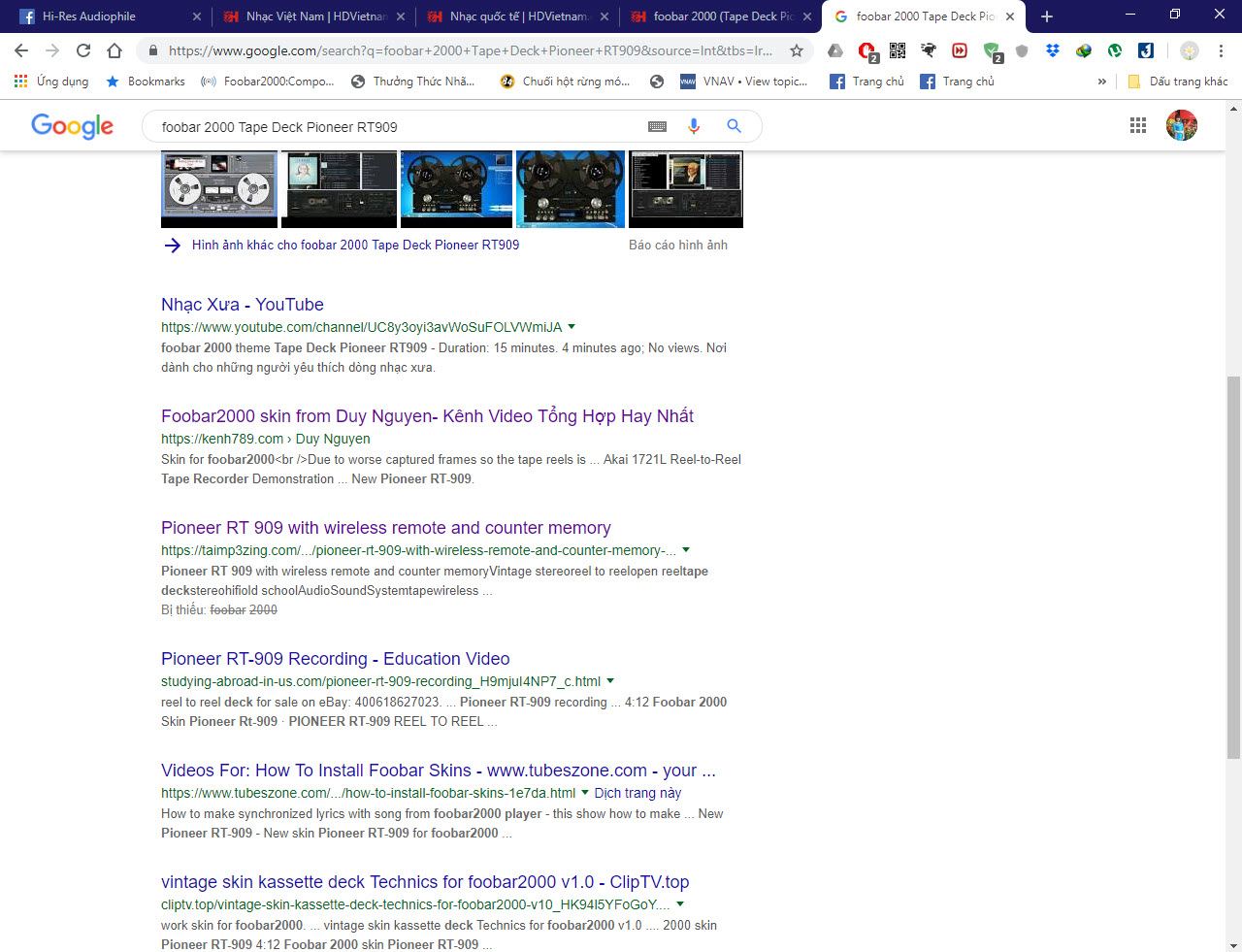Viewport: 1242px width, 952px height.
Task: Click Dịch trang này translate link
Action: pos(637,793)
